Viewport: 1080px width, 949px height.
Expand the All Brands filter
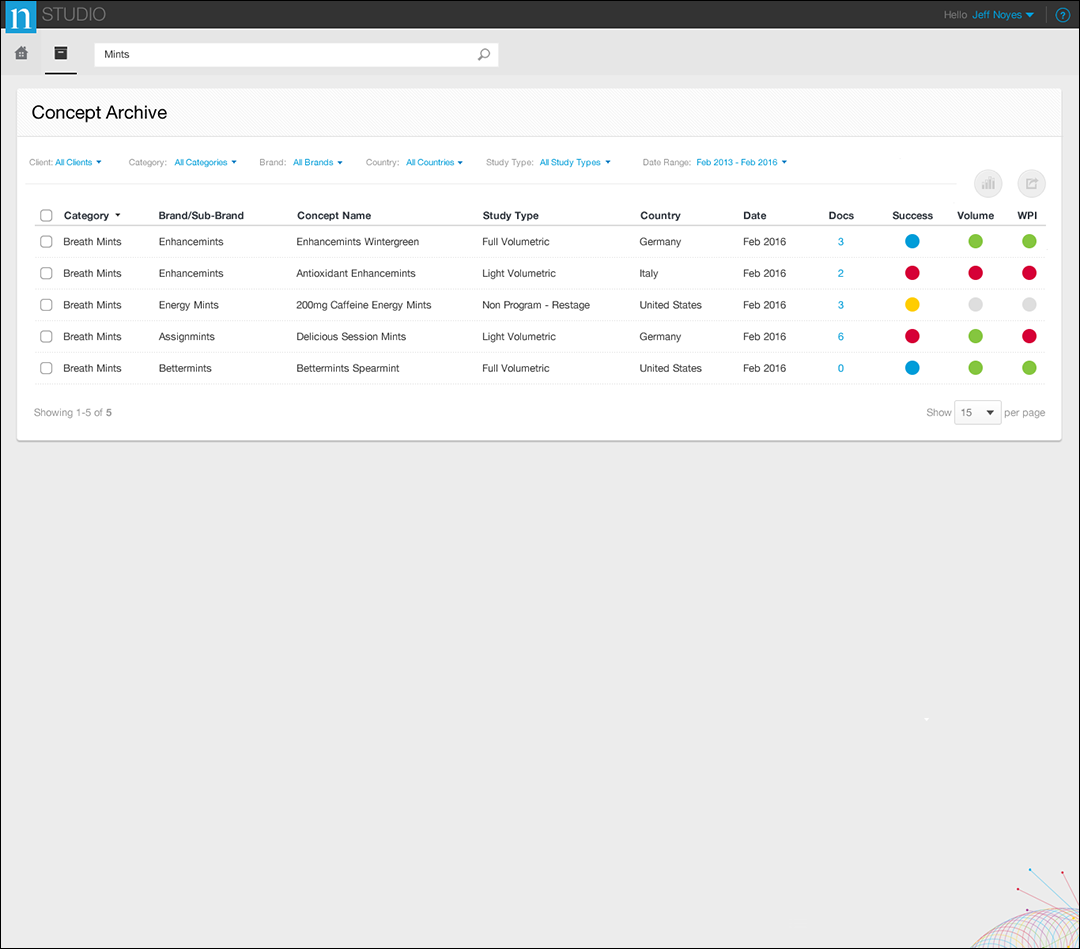point(318,163)
